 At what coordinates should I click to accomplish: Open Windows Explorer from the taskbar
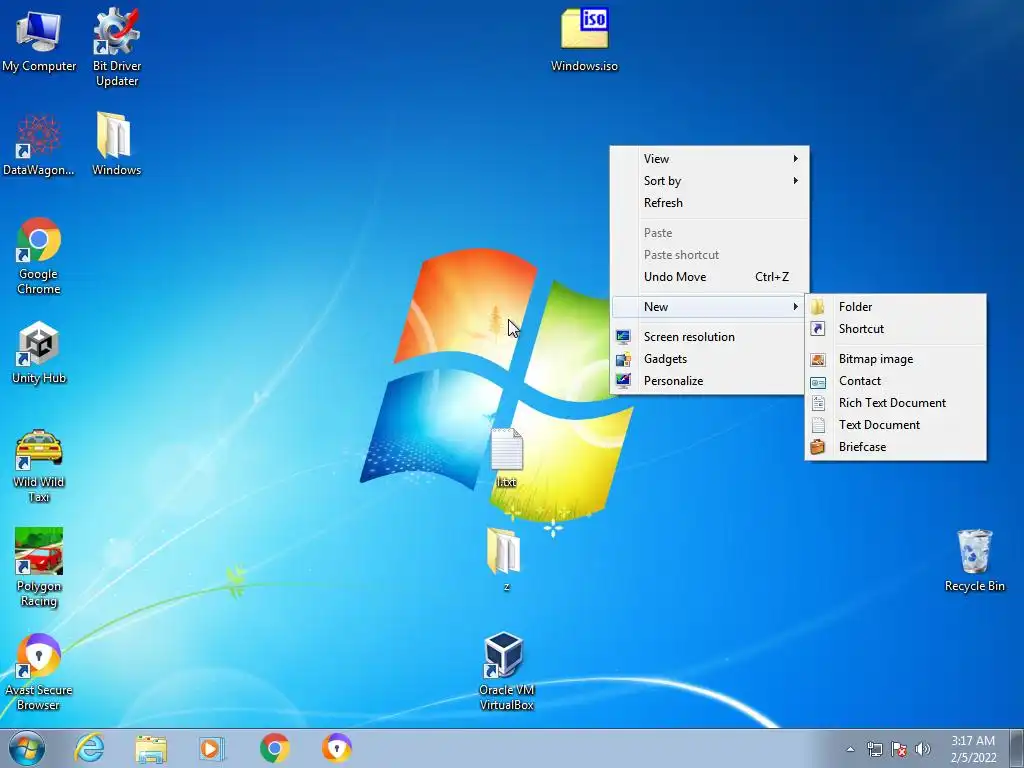(151, 748)
